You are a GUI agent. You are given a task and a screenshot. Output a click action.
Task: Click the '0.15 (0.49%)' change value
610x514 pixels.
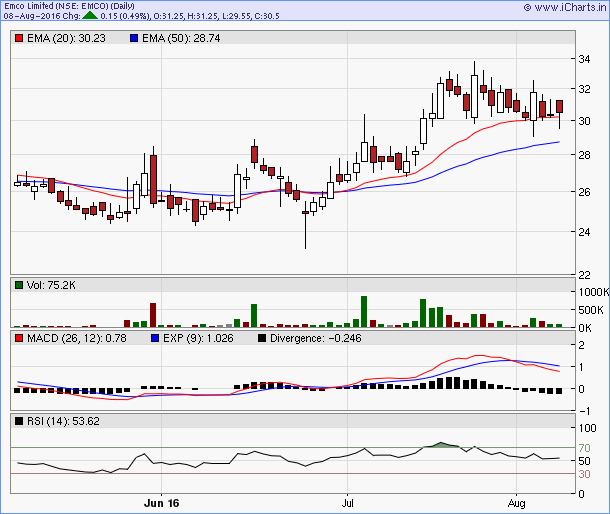coord(125,16)
